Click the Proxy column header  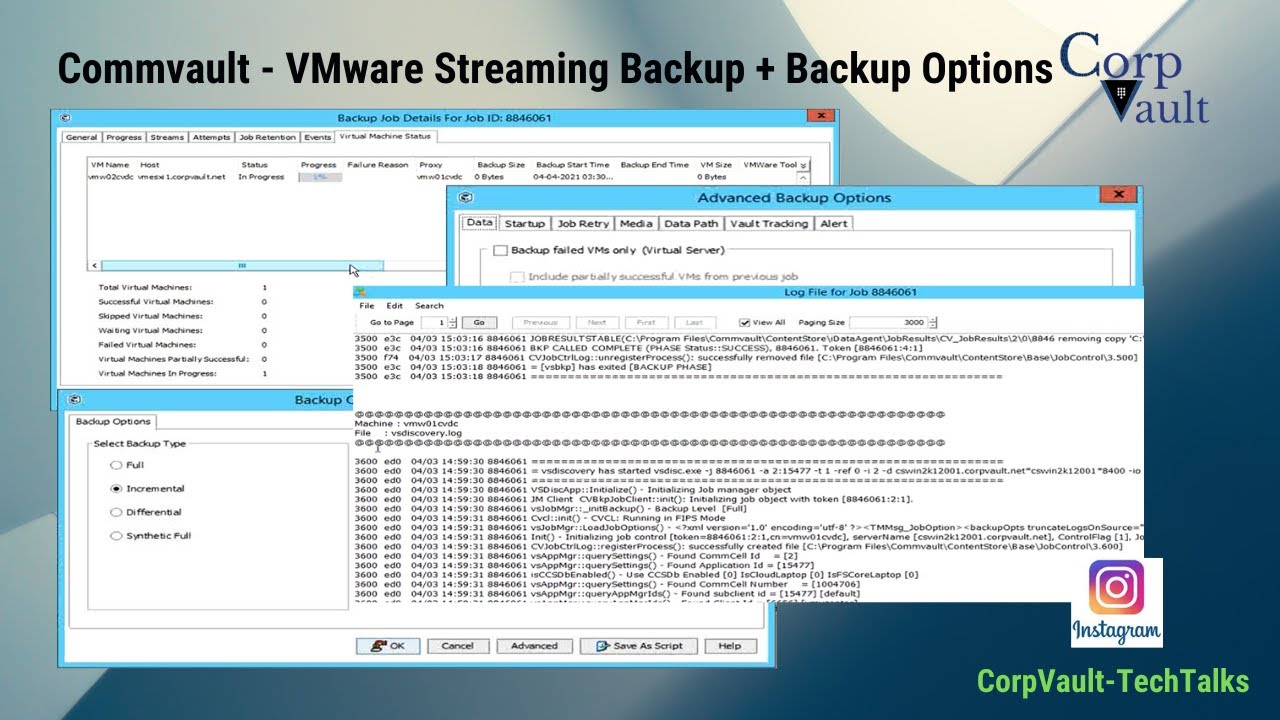(431, 165)
